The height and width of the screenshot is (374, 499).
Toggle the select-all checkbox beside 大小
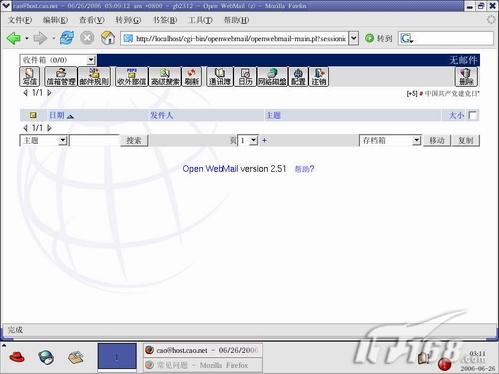click(x=473, y=115)
